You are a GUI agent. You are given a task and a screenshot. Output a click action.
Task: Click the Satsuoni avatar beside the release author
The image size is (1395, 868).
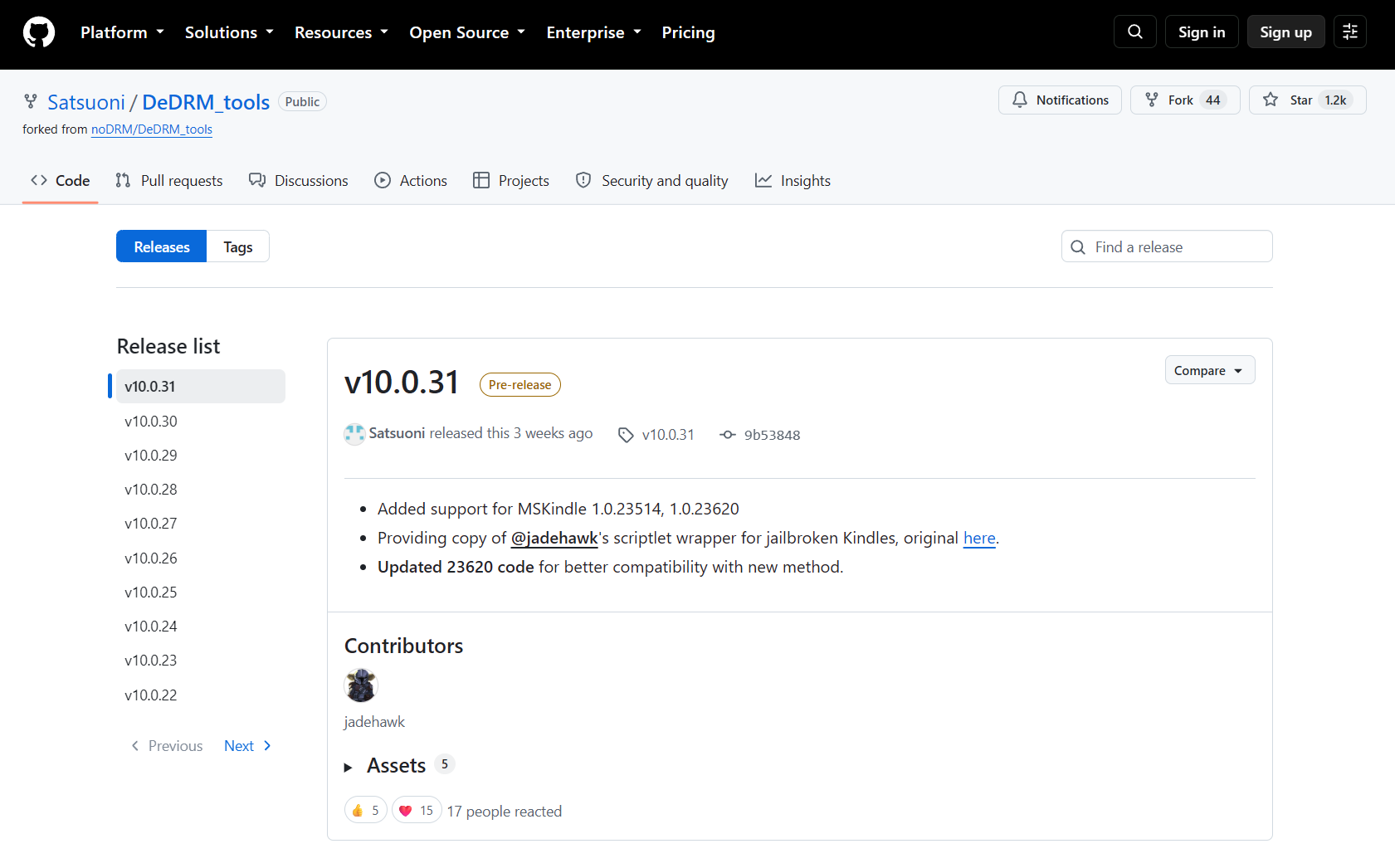[x=354, y=433]
